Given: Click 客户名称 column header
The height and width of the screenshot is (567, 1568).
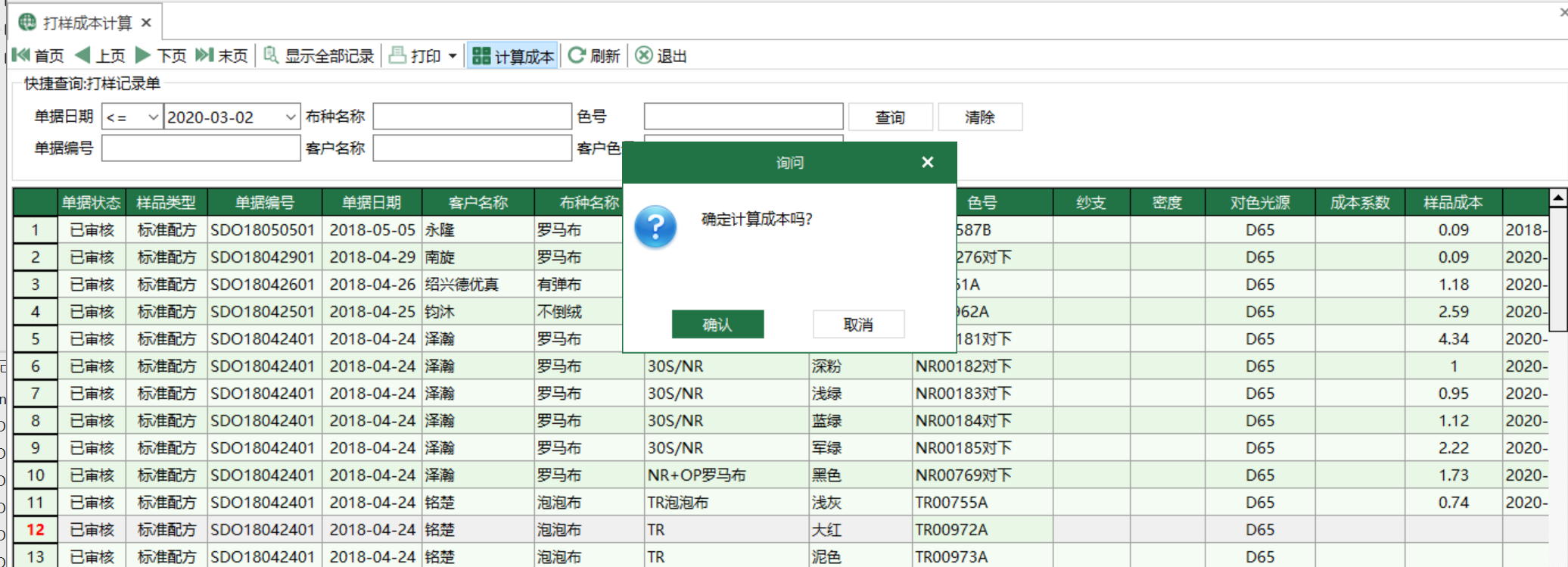Looking at the screenshot, I should coord(478,203).
